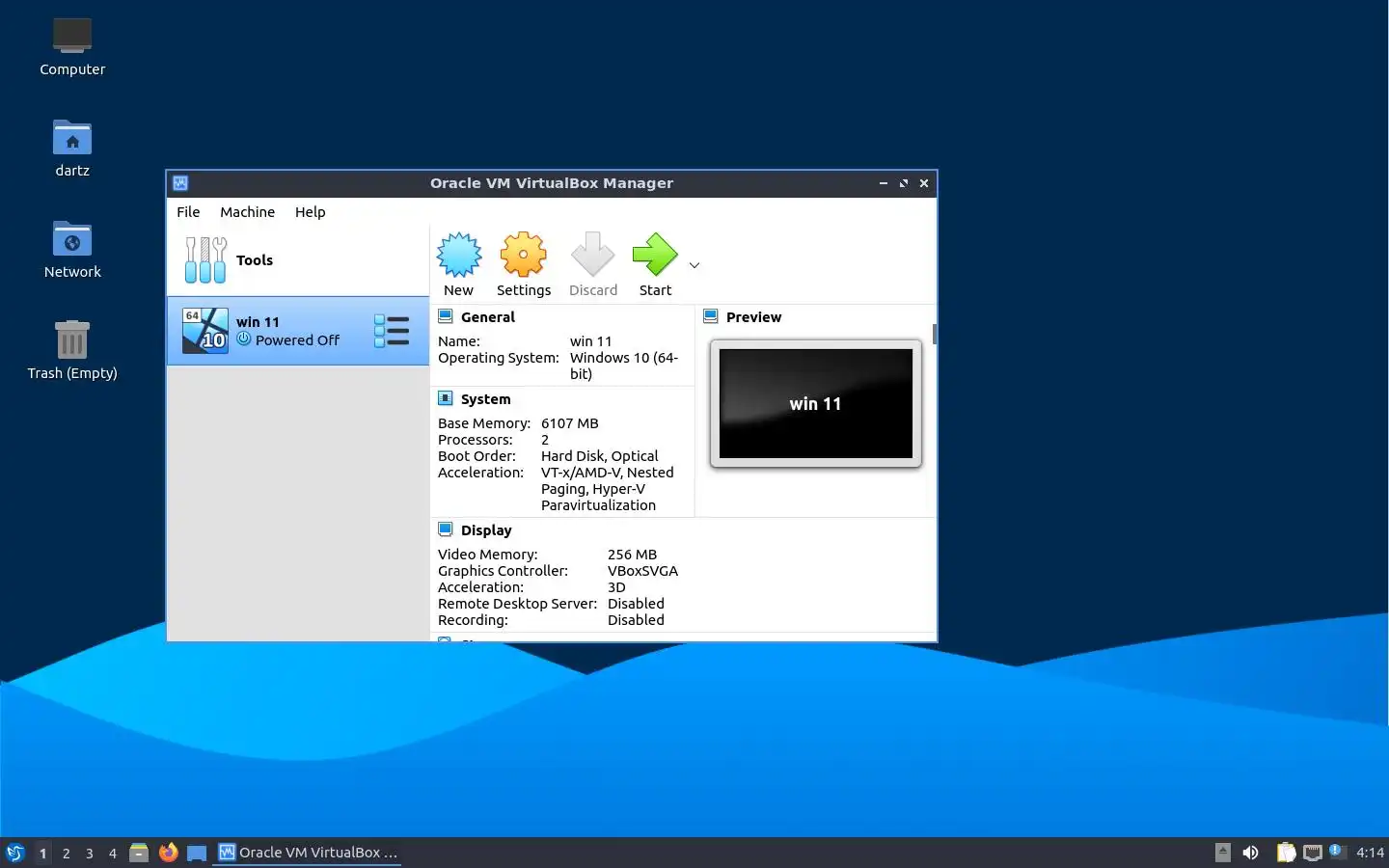
Task: Select the win 11 OS icon in VM list
Action: click(x=205, y=331)
